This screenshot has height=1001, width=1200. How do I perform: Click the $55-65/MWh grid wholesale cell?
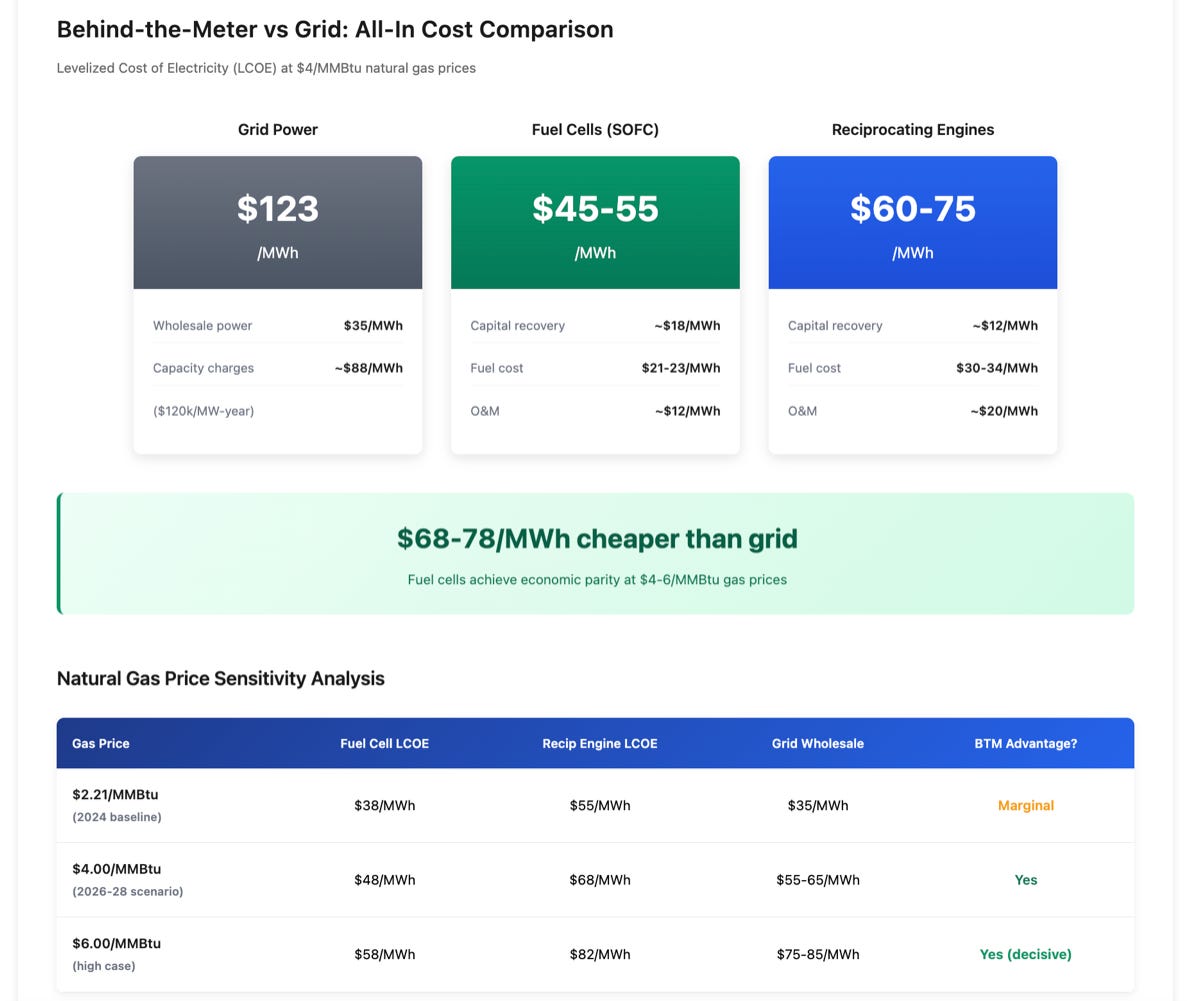[x=818, y=880]
